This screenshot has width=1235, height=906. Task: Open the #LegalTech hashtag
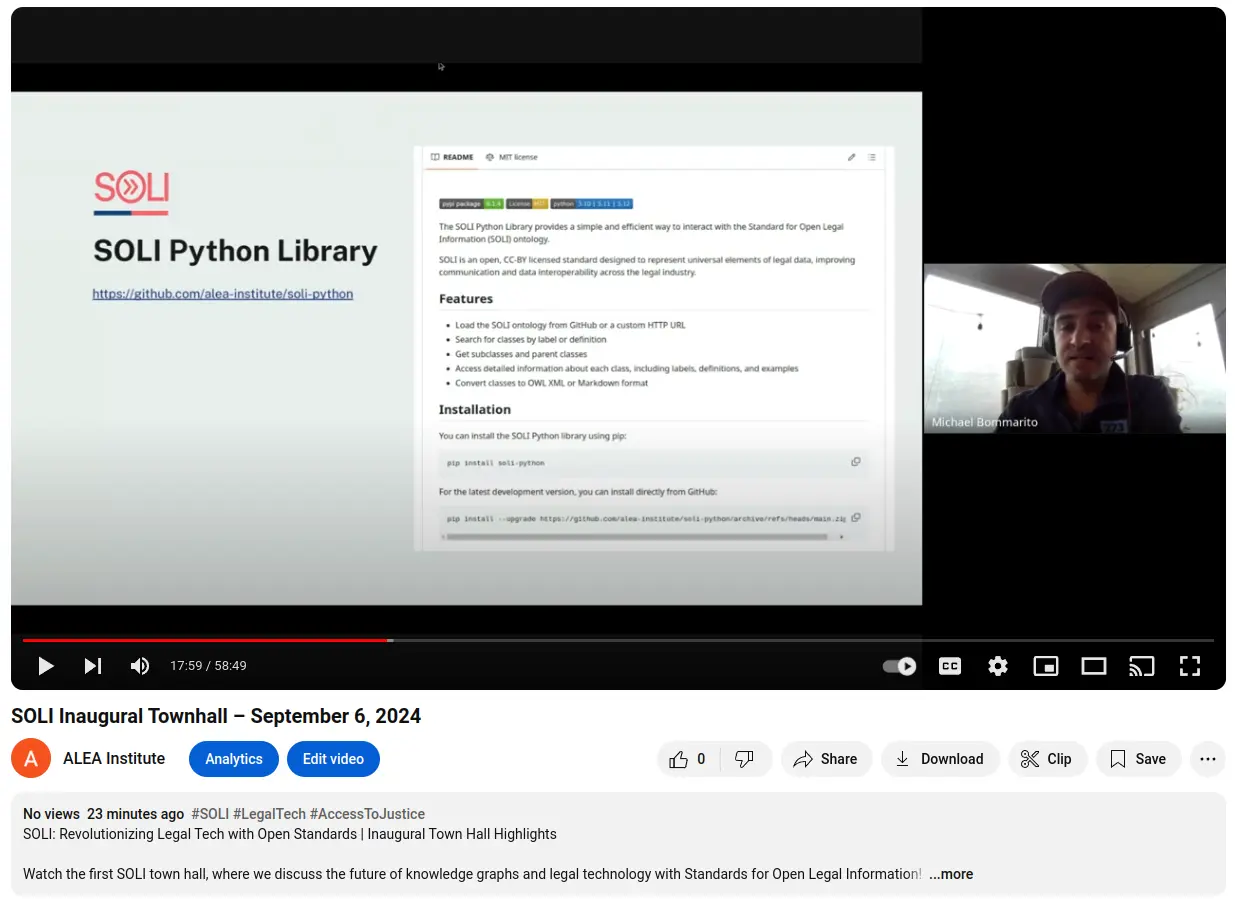click(x=269, y=814)
